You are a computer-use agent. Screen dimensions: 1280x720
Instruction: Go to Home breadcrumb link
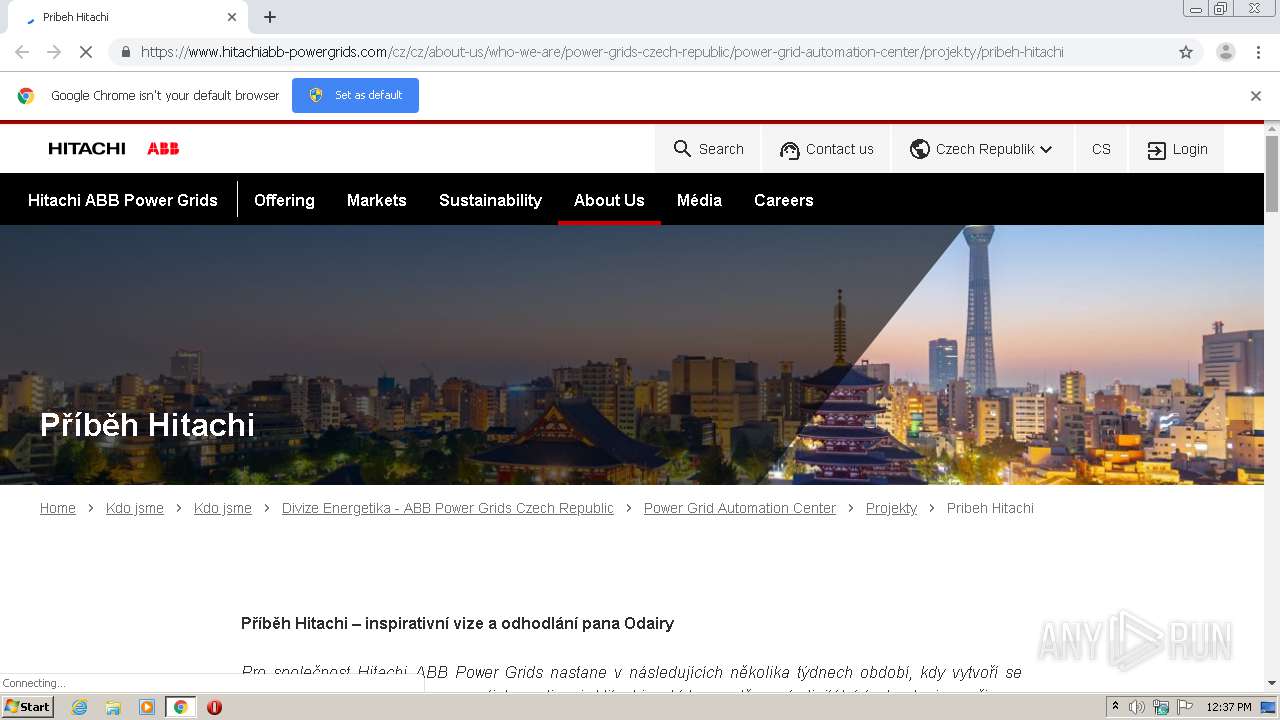(58, 508)
